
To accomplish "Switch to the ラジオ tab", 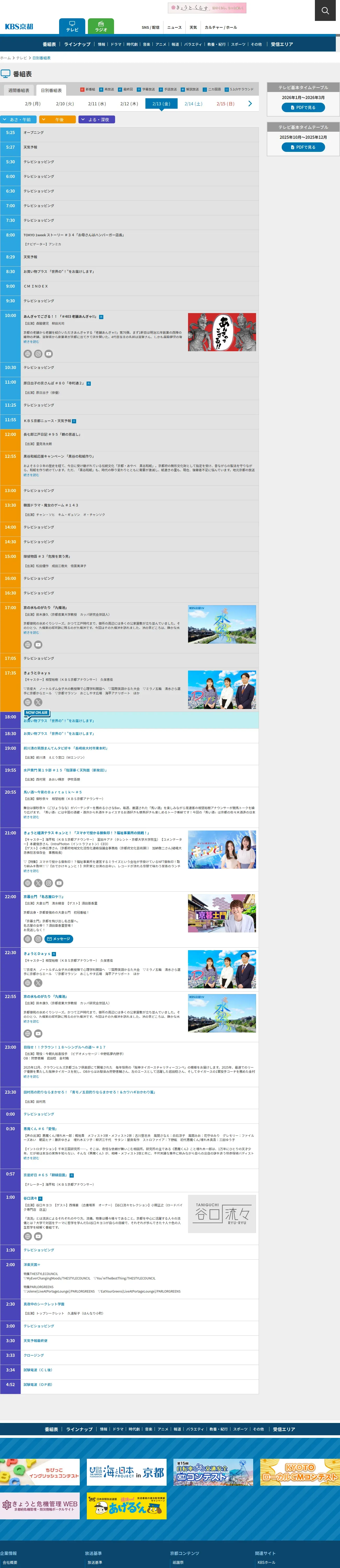I will 101,26.
